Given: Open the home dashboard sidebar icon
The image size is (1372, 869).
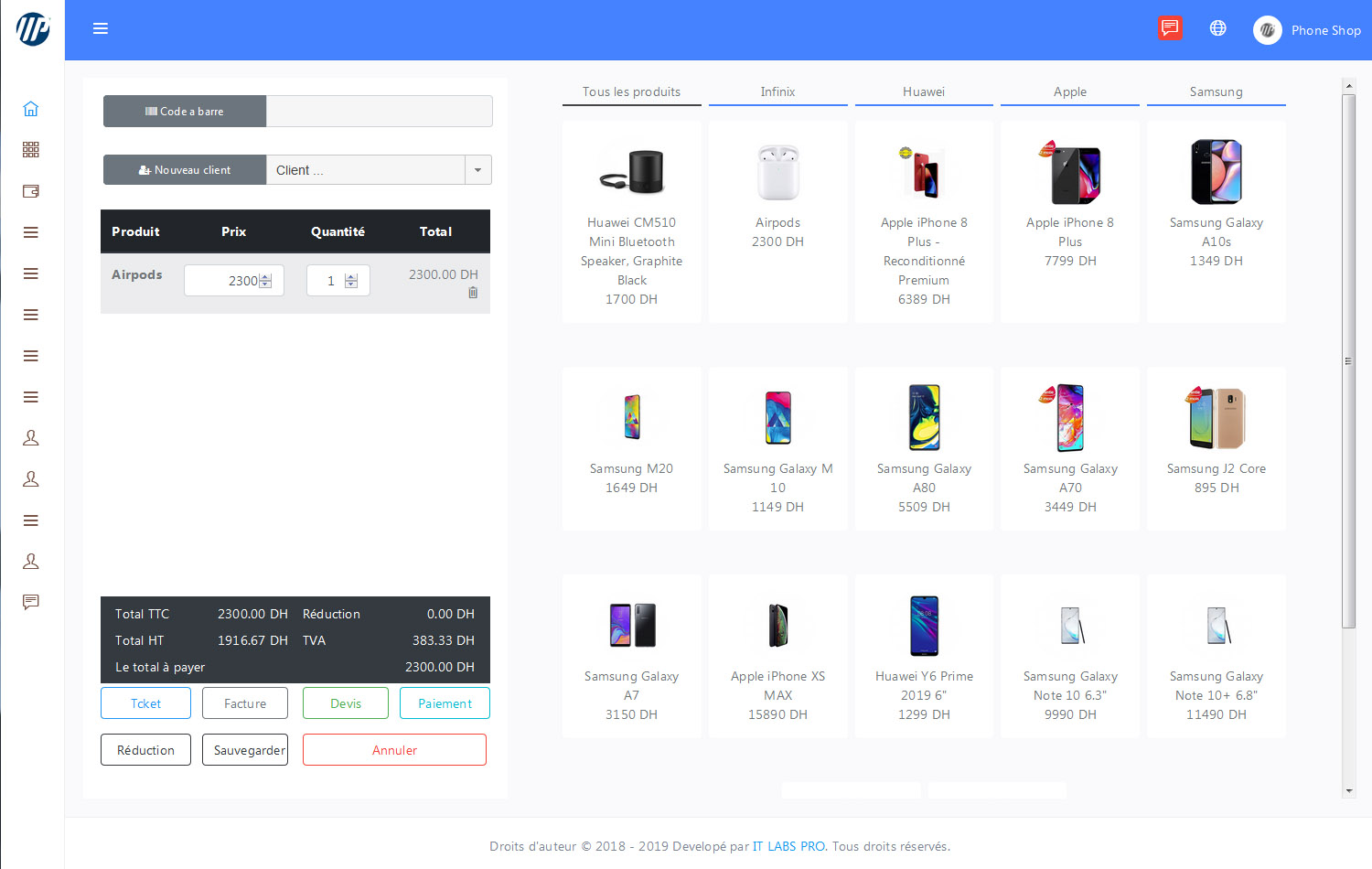Looking at the screenshot, I should coord(30,109).
